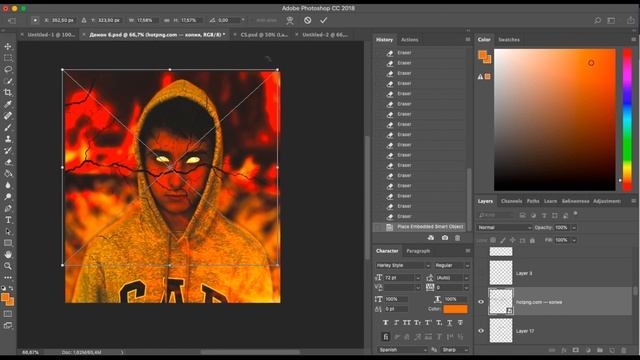Switch to warp mode icon in options bar
The width and height of the screenshot is (640, 360).
pyautogui.click(x=290, y=20)
